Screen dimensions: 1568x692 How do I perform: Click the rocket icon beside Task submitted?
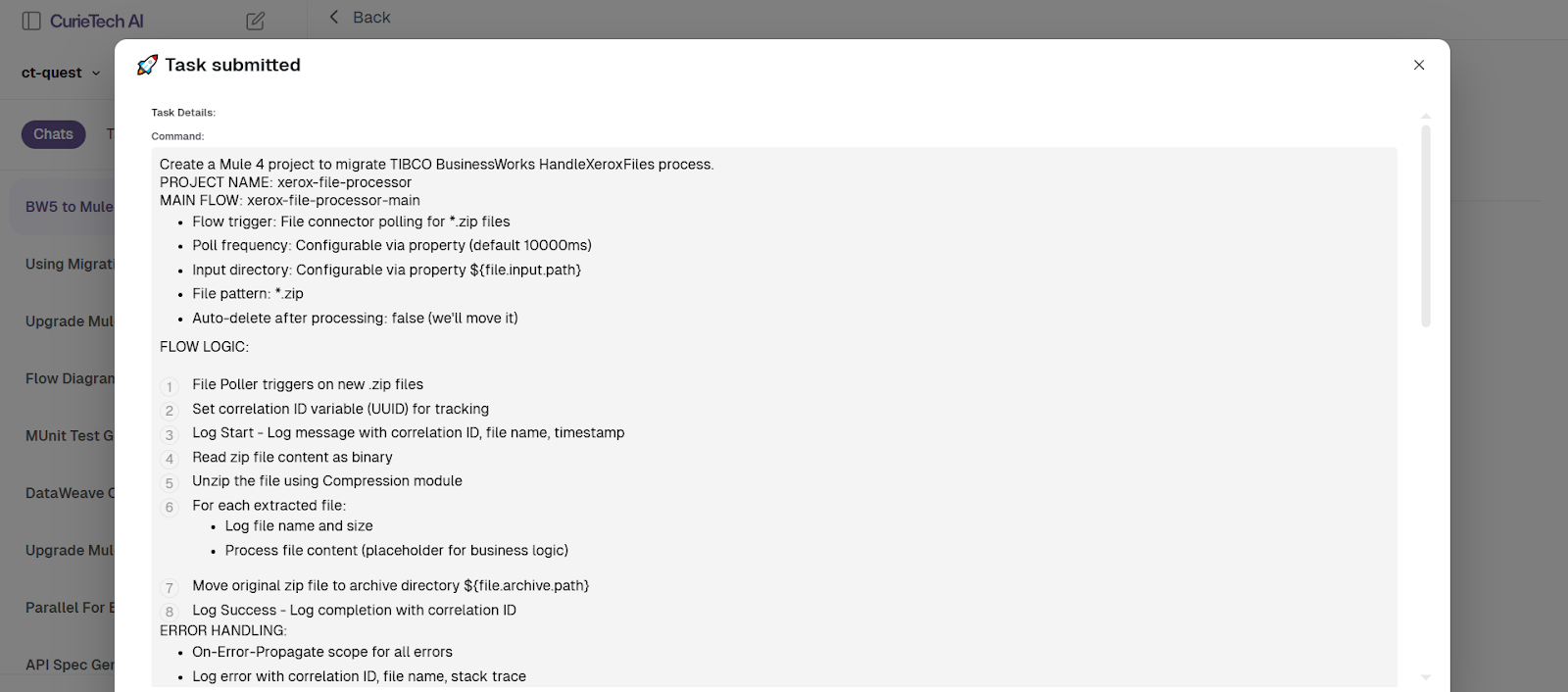(148, 65)
